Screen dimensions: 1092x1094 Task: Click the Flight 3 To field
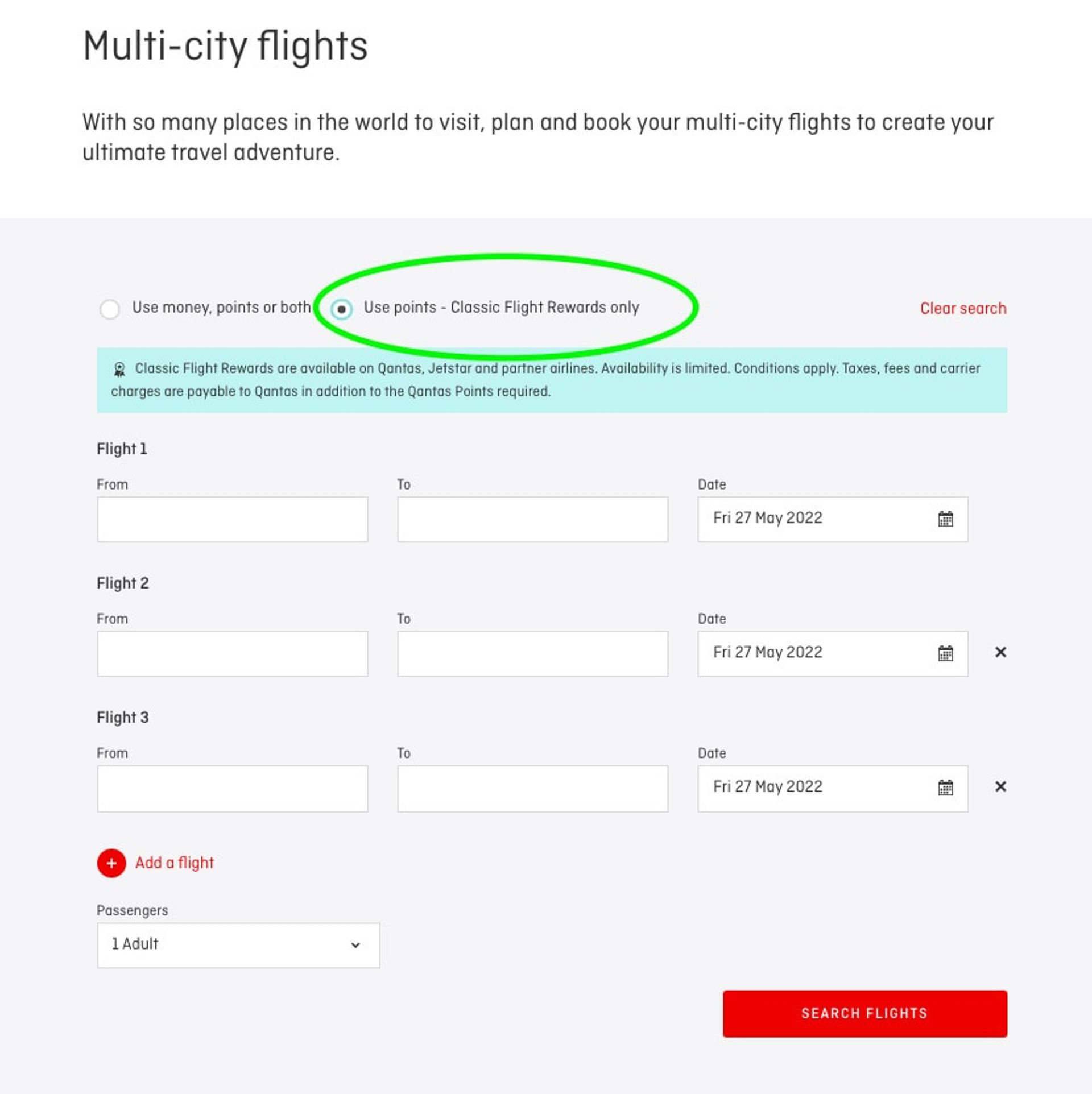(532, 787)
